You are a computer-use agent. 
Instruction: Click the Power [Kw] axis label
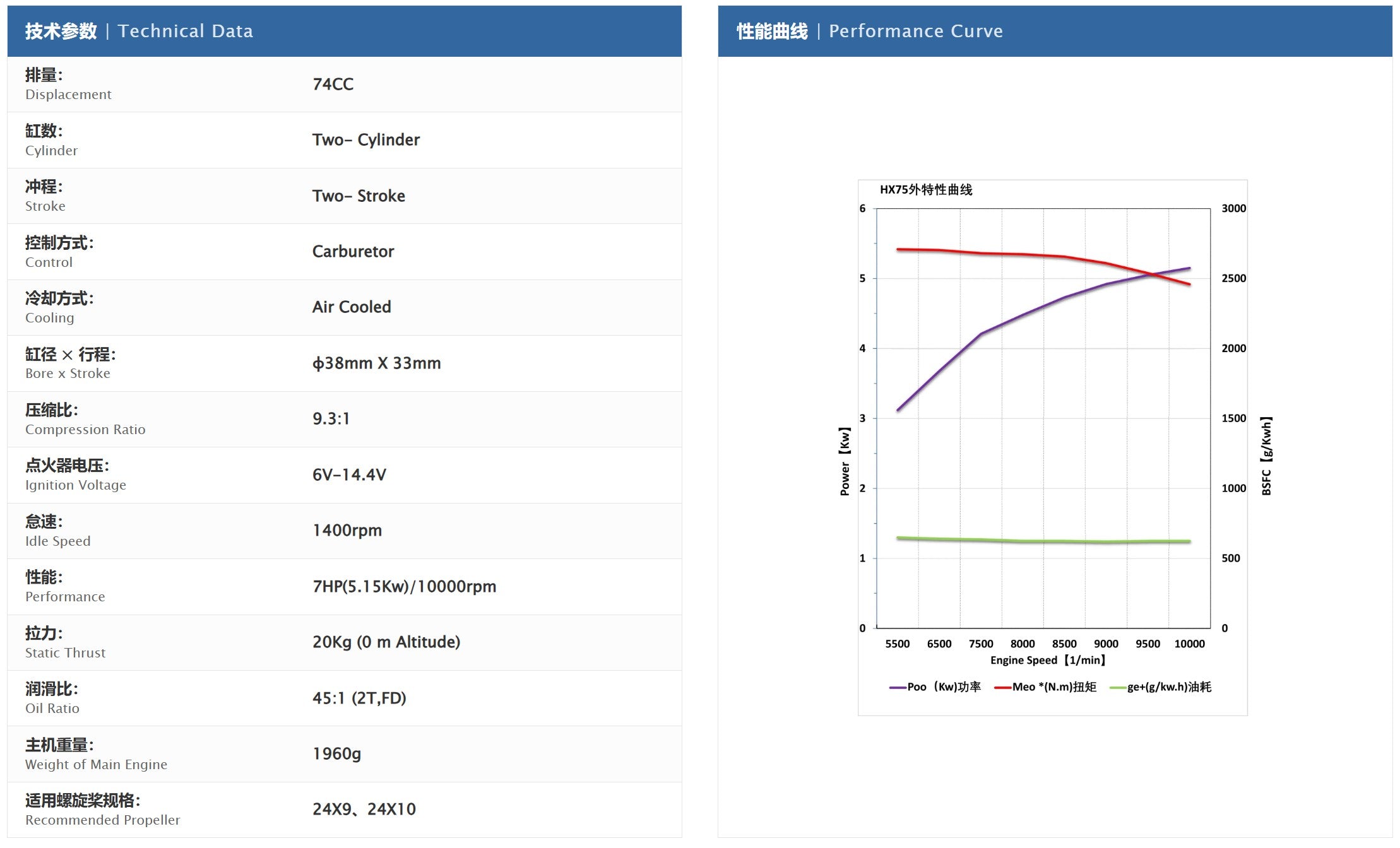click(845, 461)
